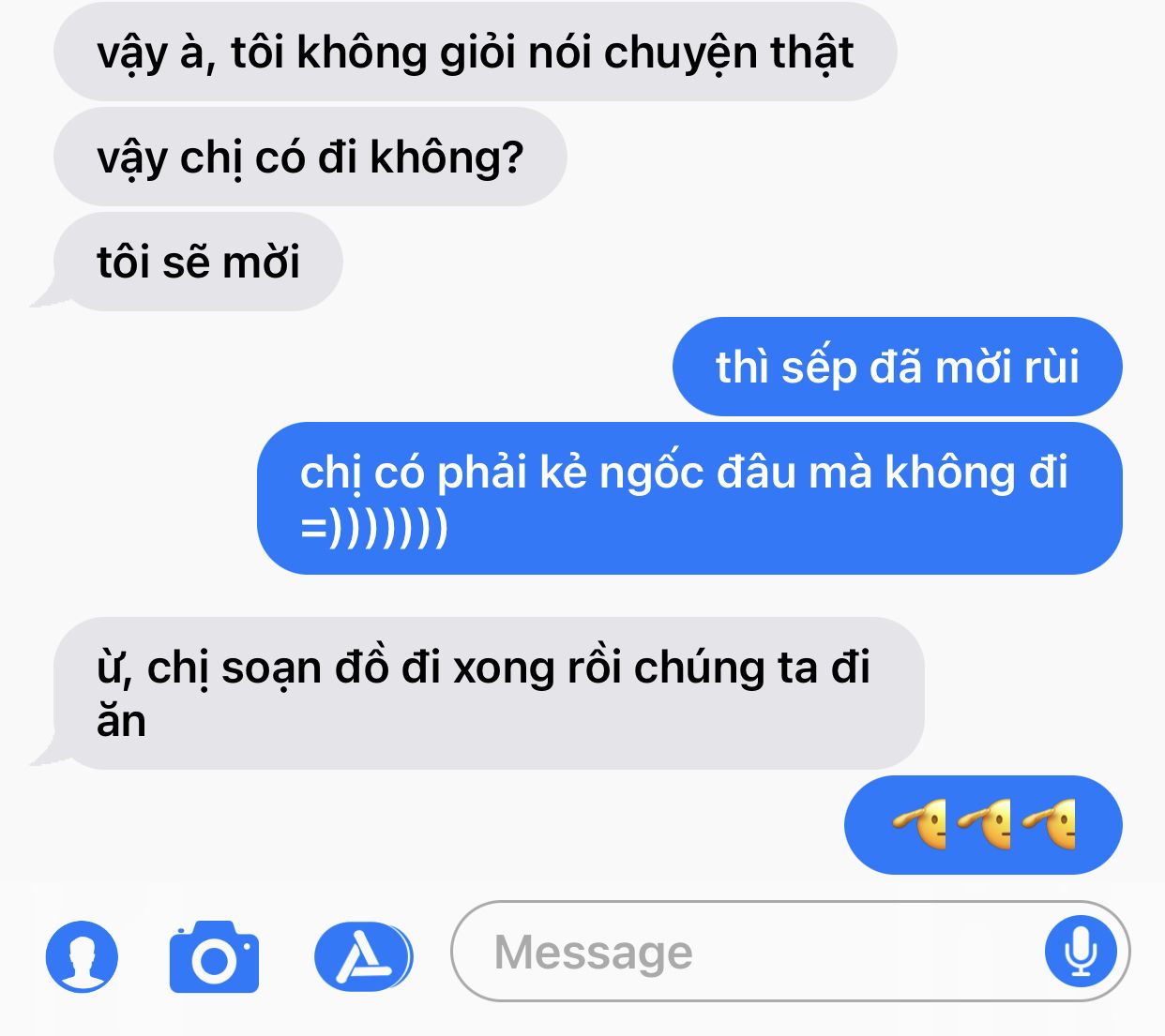The image size is (1165, 1036).
Task: Click the word 'sếp' in sent message
Action: point(819,368)
